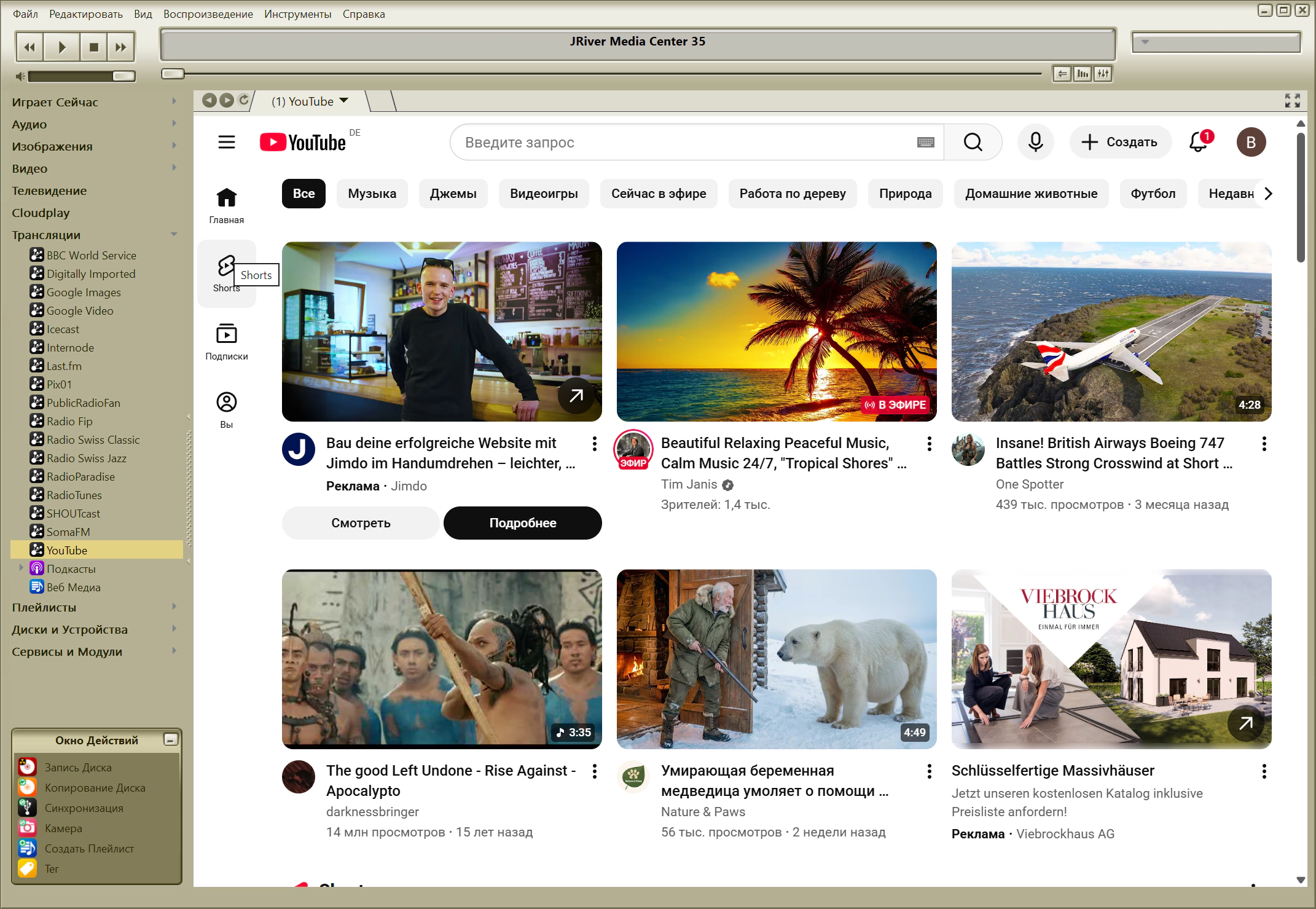Open the Воспроизведение menu
The image size is (1316, 909).
pos(208,14)
